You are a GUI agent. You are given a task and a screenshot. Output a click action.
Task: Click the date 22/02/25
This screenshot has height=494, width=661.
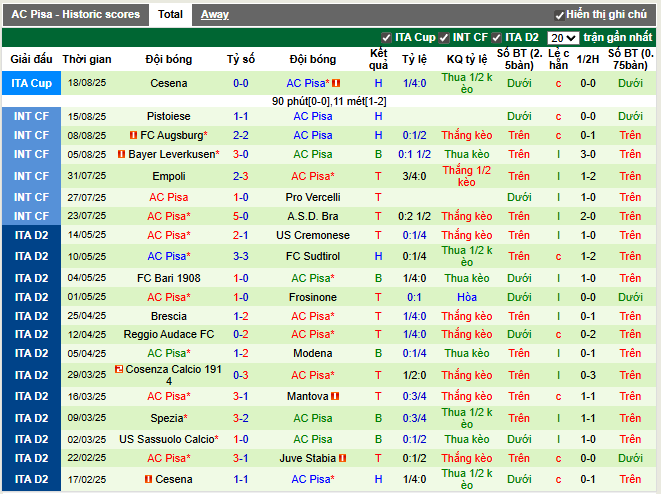[x=87, y=458]
